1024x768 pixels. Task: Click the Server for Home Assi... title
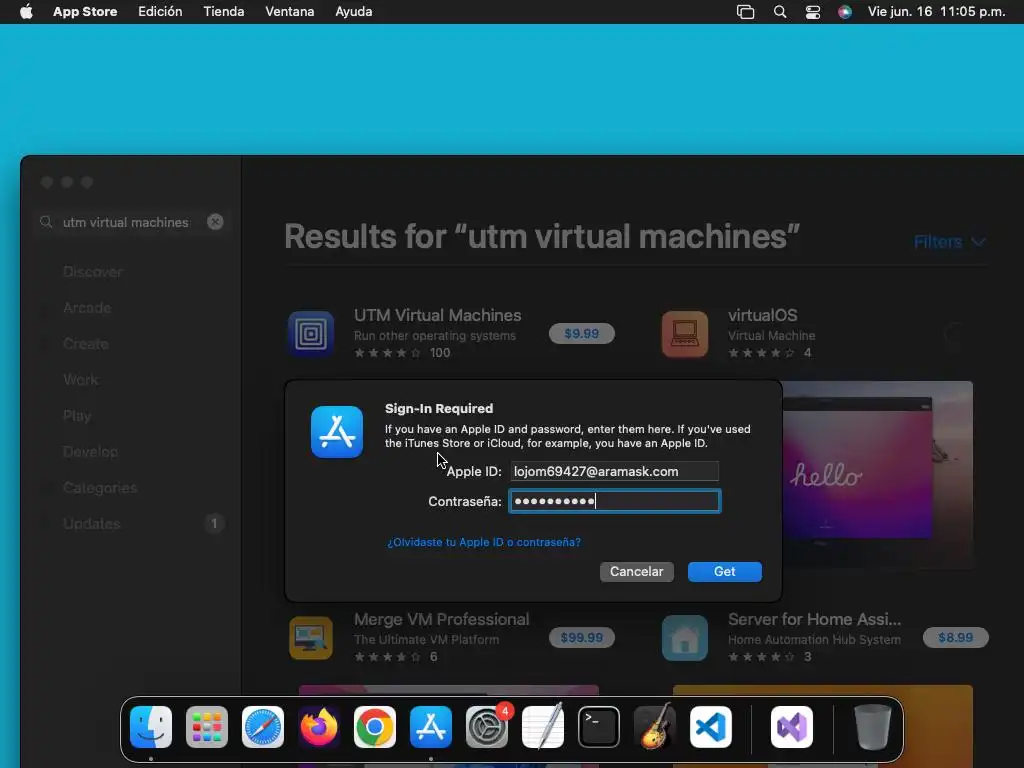[814, 620]
